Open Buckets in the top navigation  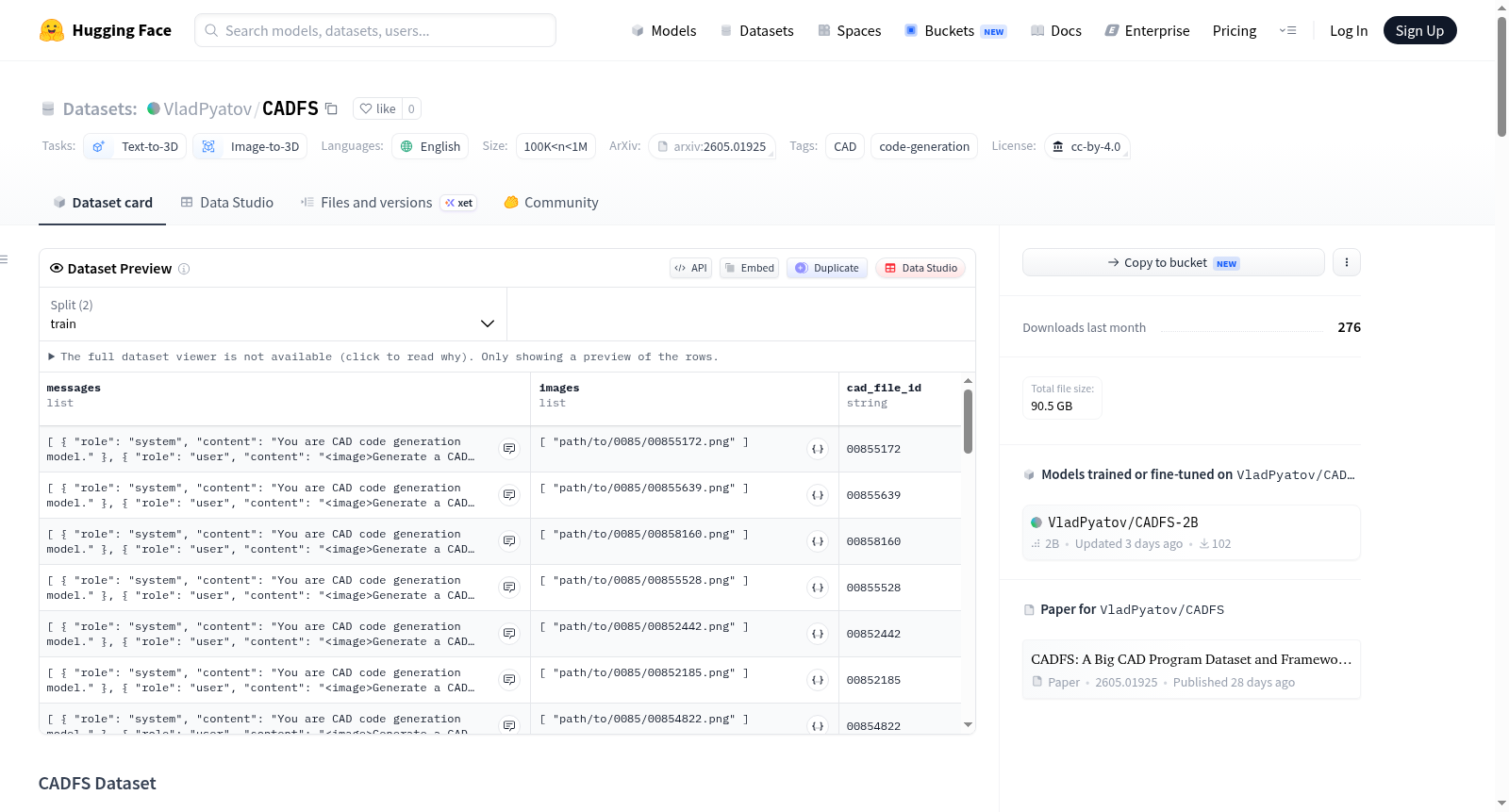(955, 30)
